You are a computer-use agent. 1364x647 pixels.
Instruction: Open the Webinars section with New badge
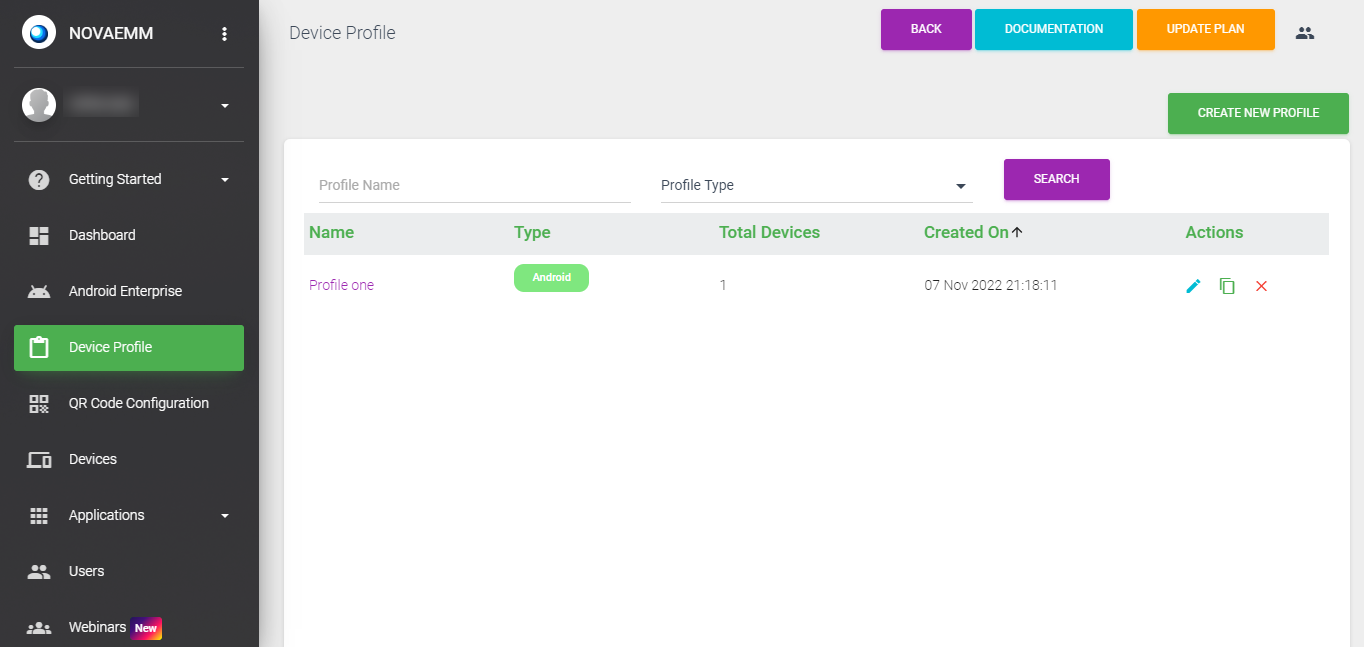[97, 627]
